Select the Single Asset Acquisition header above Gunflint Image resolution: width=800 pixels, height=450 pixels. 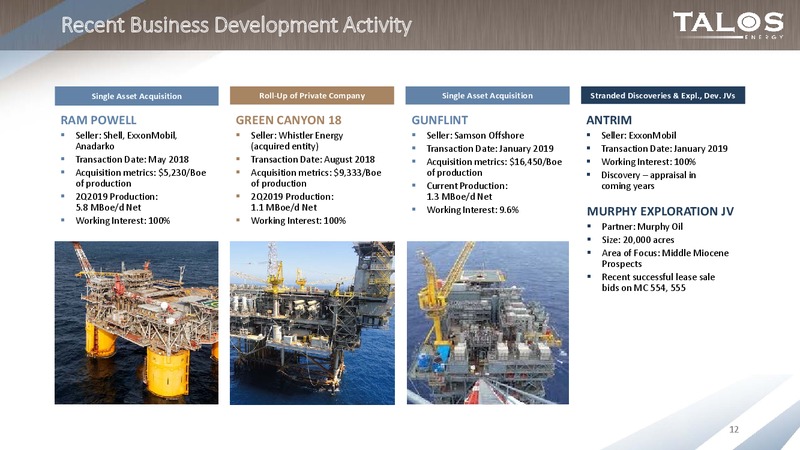click(487, 95)
